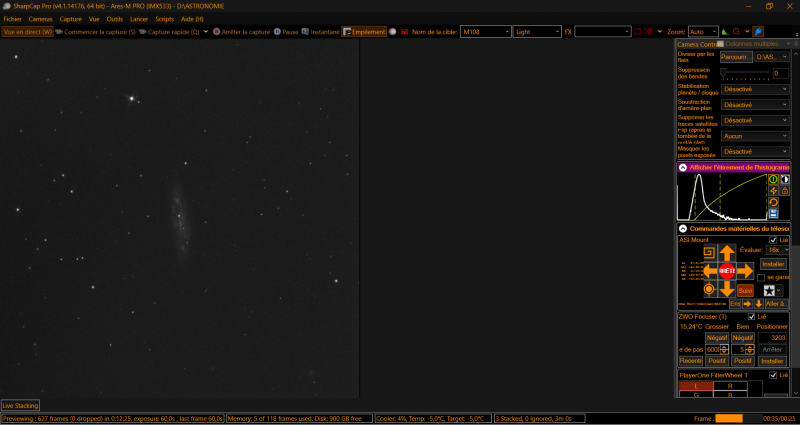The height and width of the screenshot is (425, 800).
Task: Click the half-circle contrast icon in histogram
Action: 785,179
